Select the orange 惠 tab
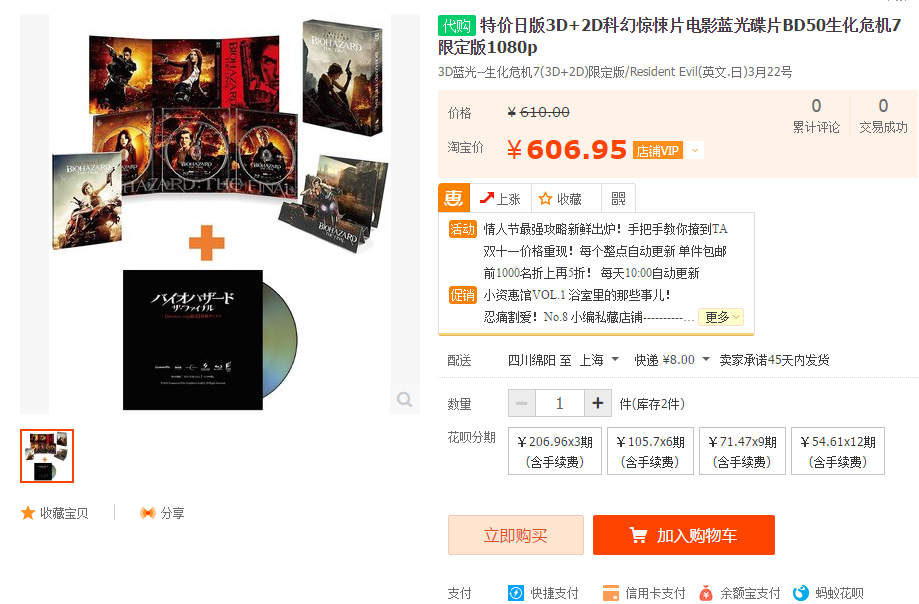Screen dimensions: 919x604 [454, 198]
